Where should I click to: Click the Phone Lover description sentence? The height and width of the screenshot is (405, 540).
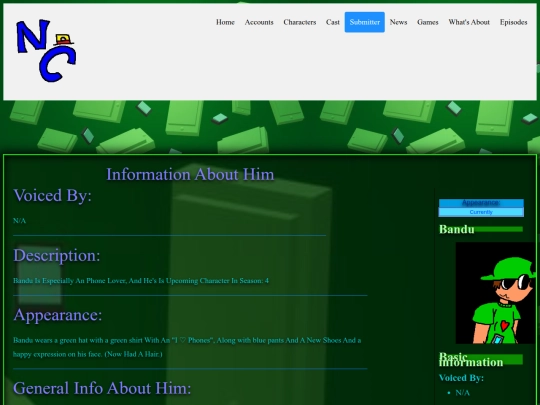click(x=141, y=281)
